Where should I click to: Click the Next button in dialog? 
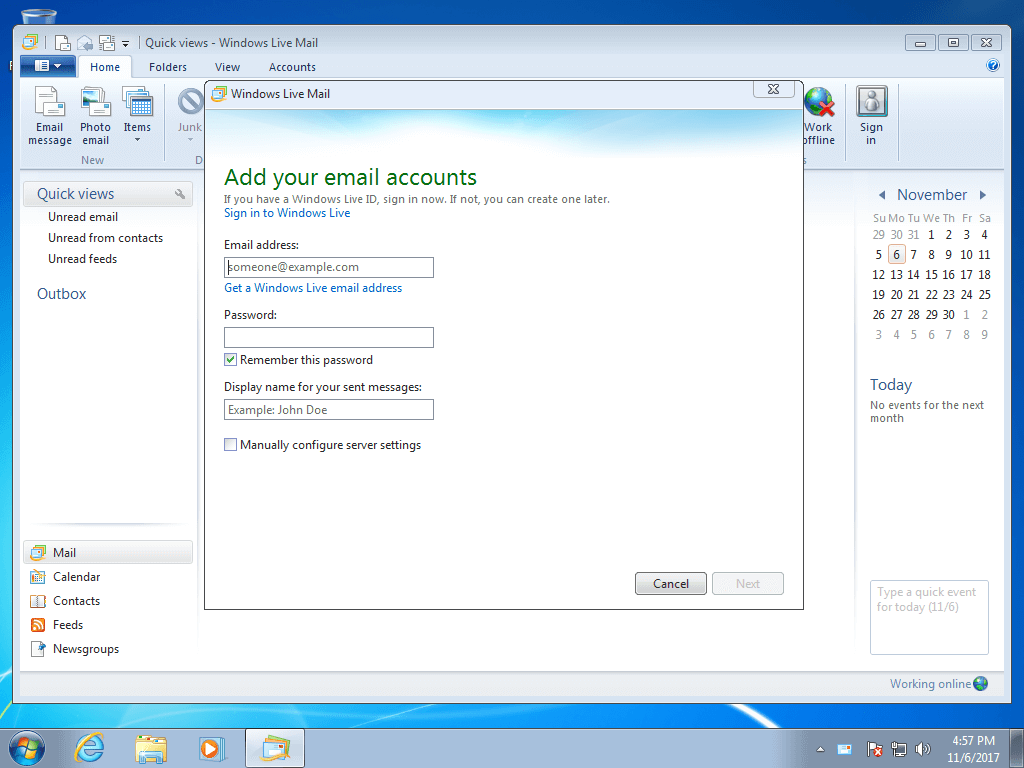[748, 584]
